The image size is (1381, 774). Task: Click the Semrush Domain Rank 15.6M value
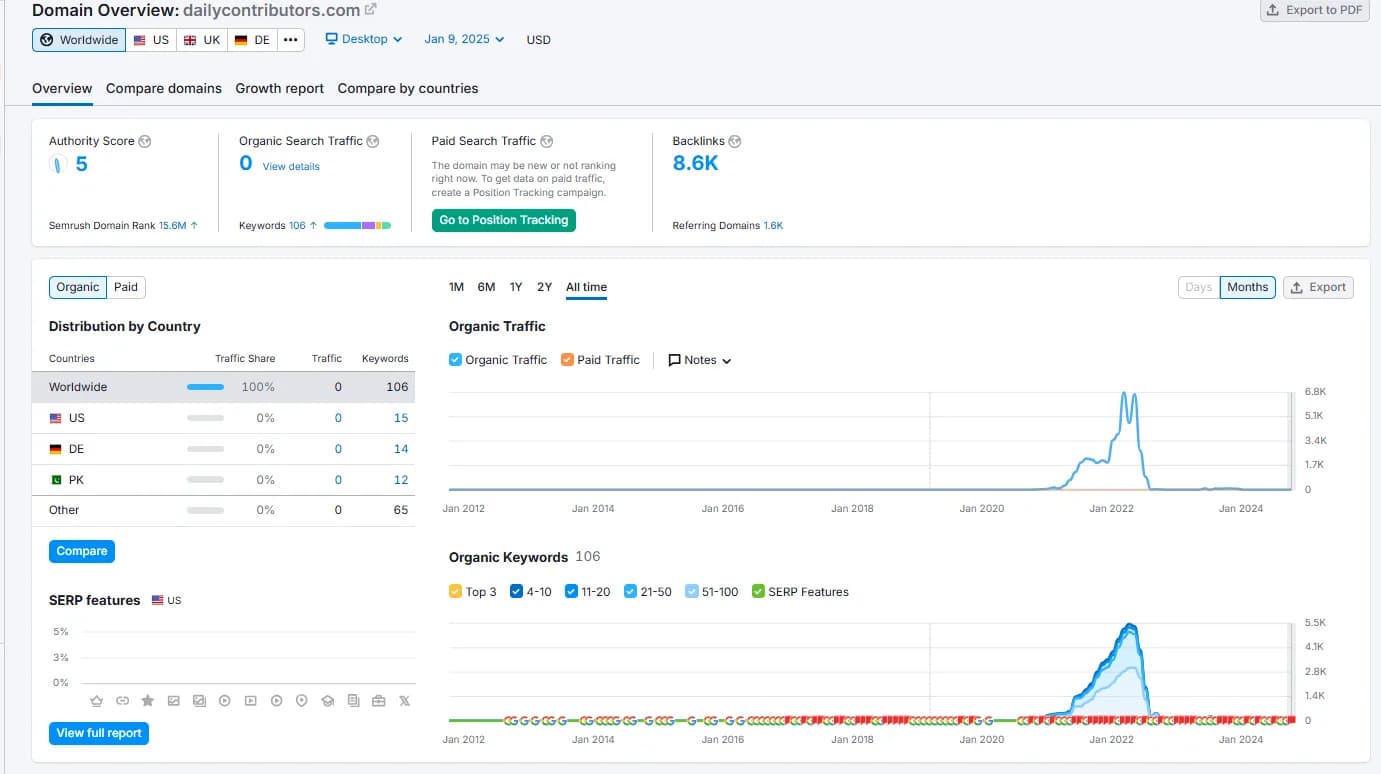click(x=173, y=226)
